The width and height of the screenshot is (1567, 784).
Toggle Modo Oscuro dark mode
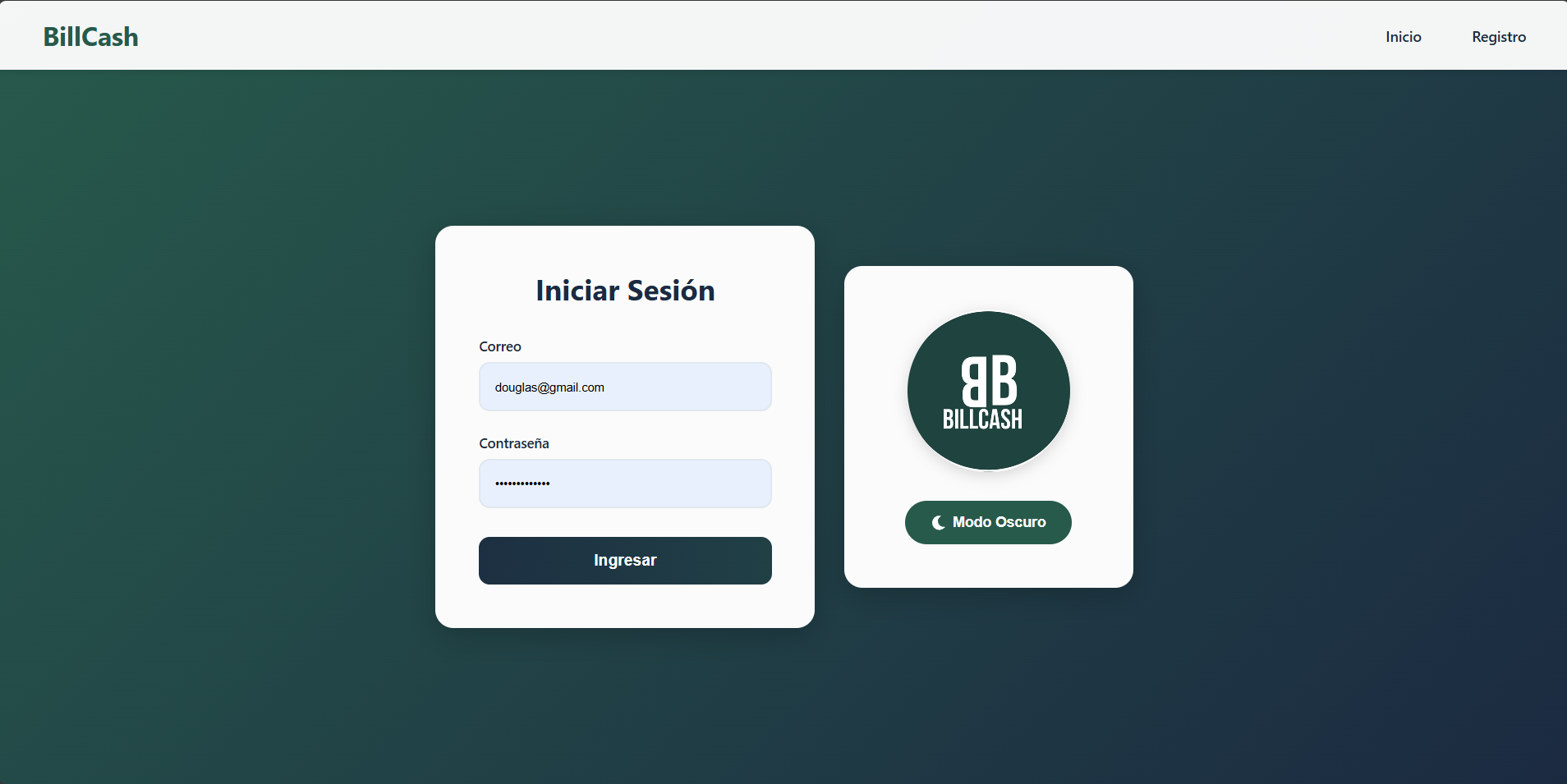coord(988,522)
